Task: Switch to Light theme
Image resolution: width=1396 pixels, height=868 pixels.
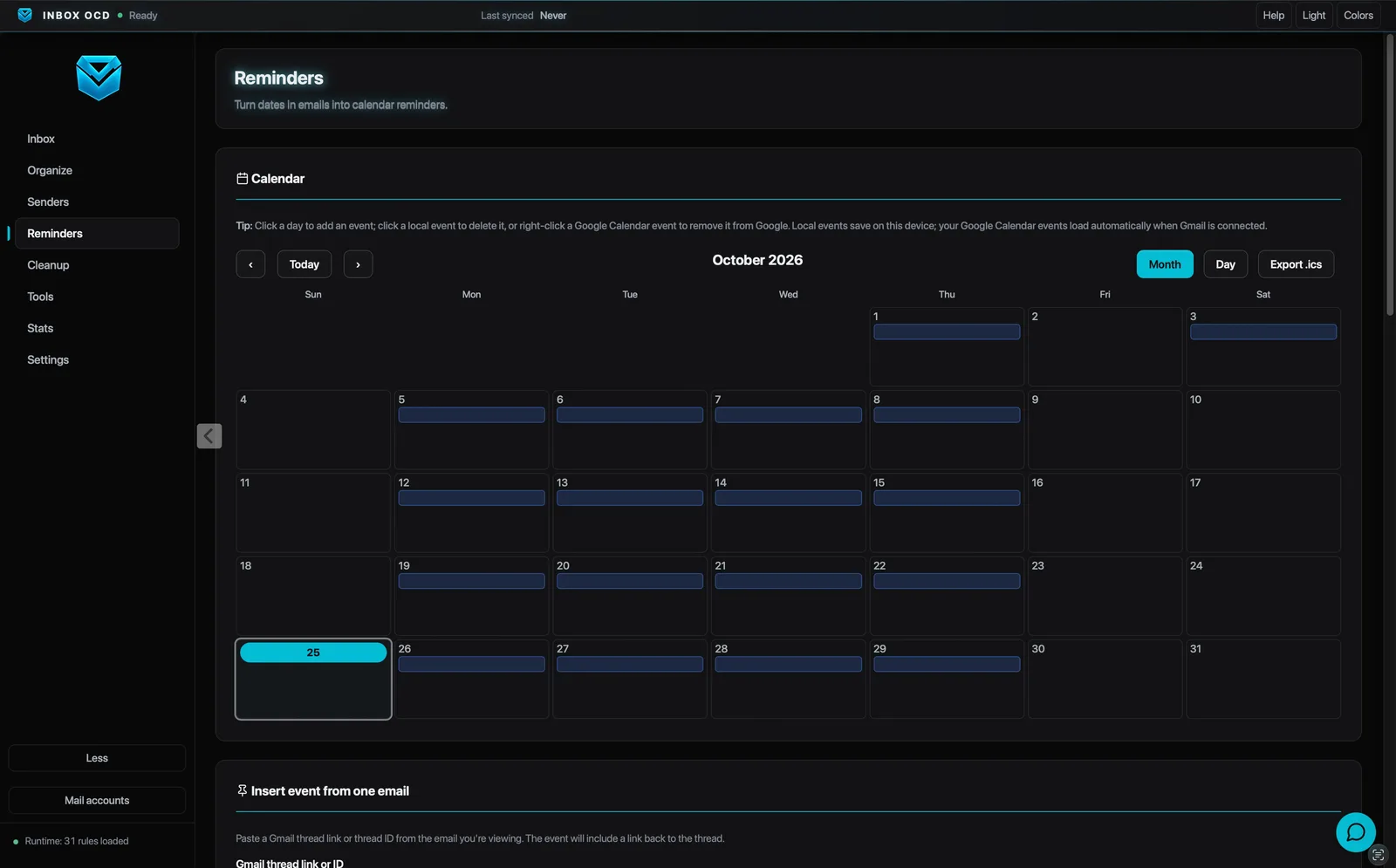Action: coord(1313,15)
